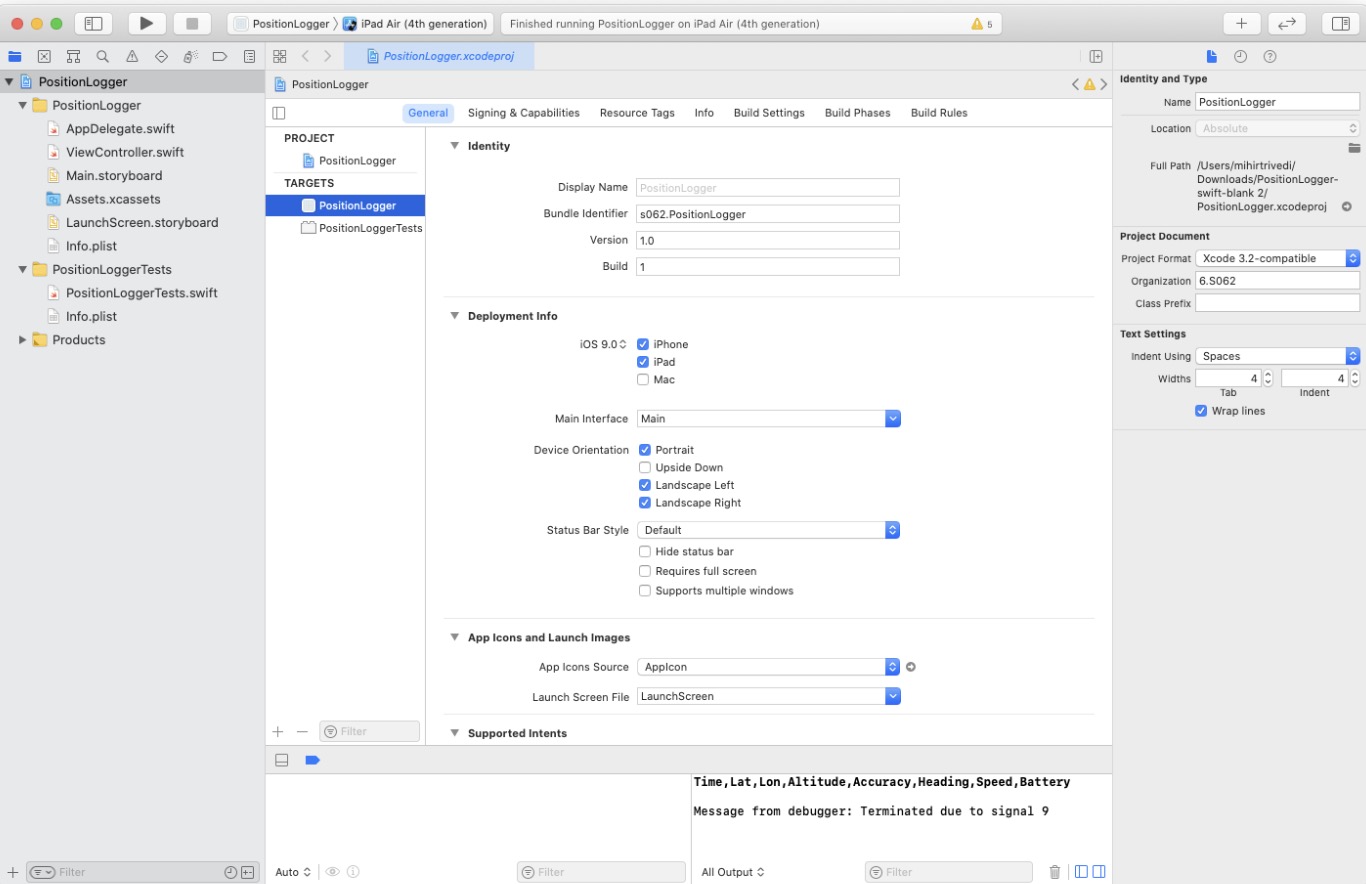Image resolution: width=1366 pixels, height=884 pixels.
Task: Open the Status Bar Style dropdown
Action: (x=768, y=530)
